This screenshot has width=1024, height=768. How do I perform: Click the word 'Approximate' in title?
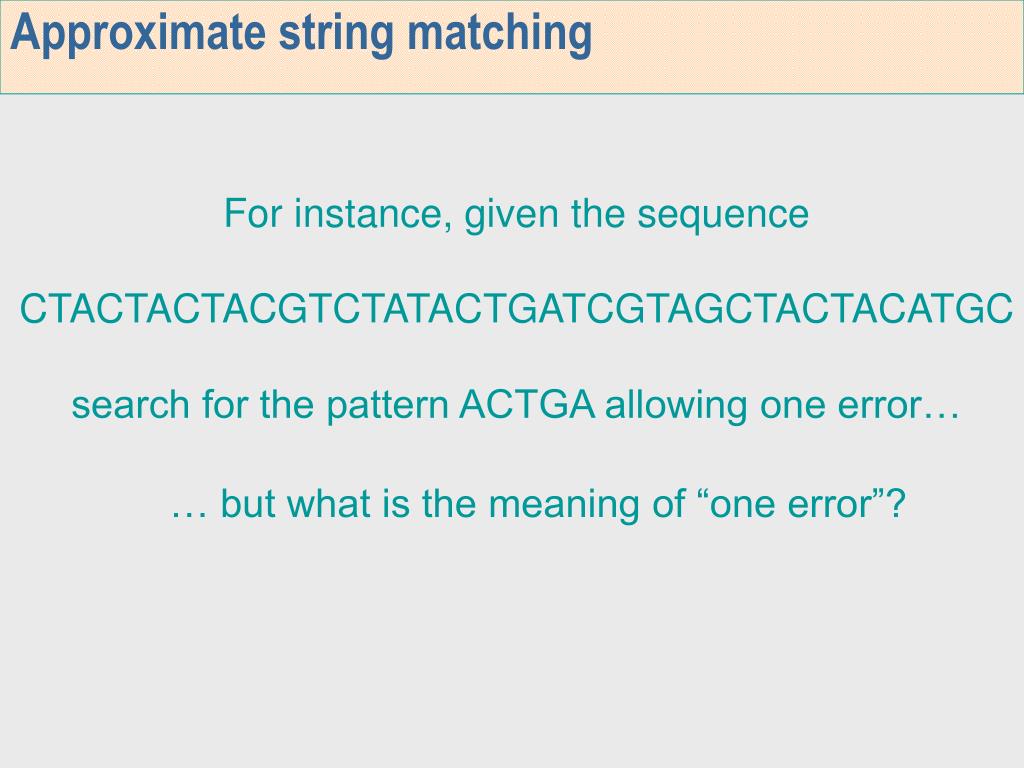(138, 34)
